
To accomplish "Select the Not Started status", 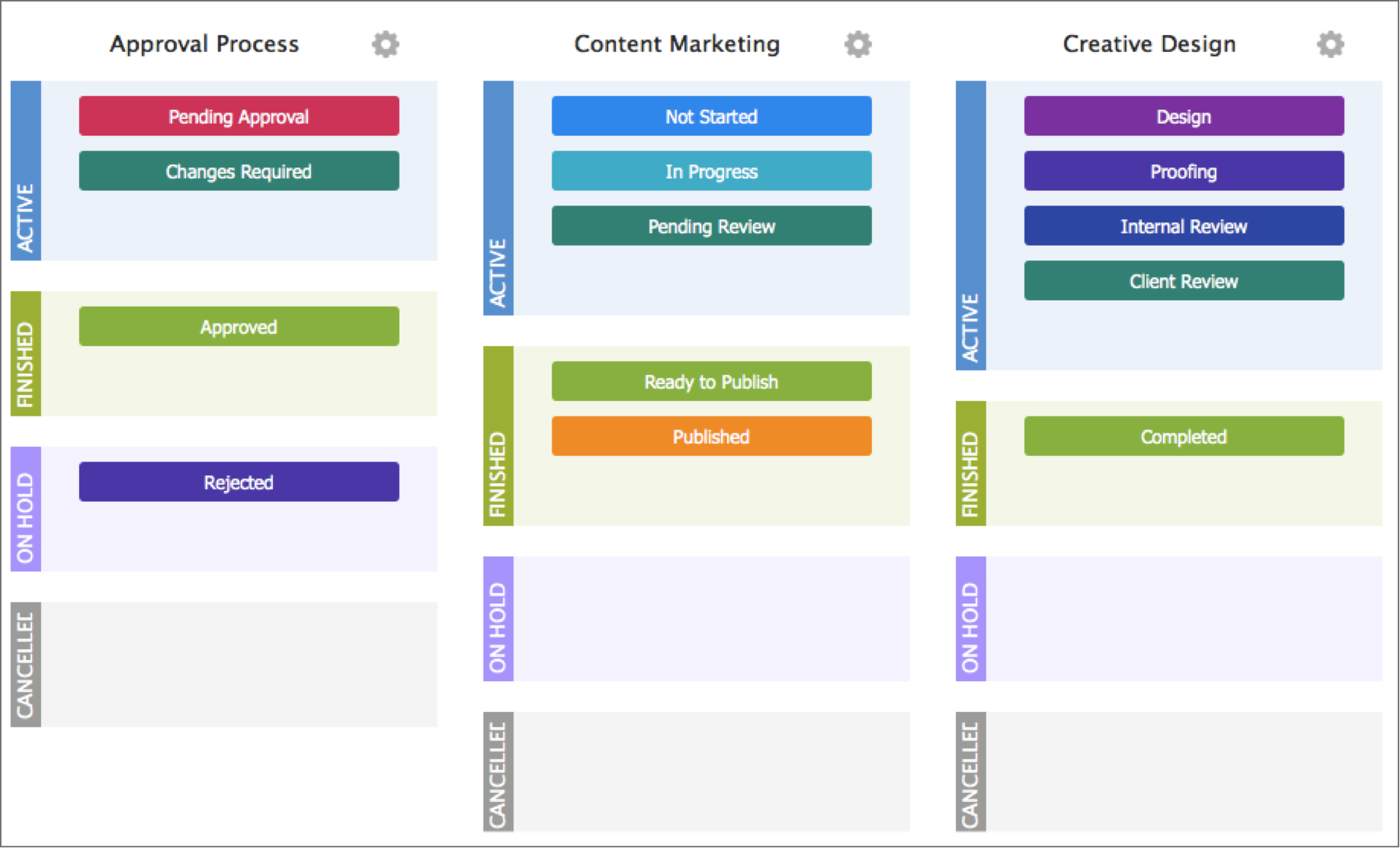I will [x=711, y=116].
